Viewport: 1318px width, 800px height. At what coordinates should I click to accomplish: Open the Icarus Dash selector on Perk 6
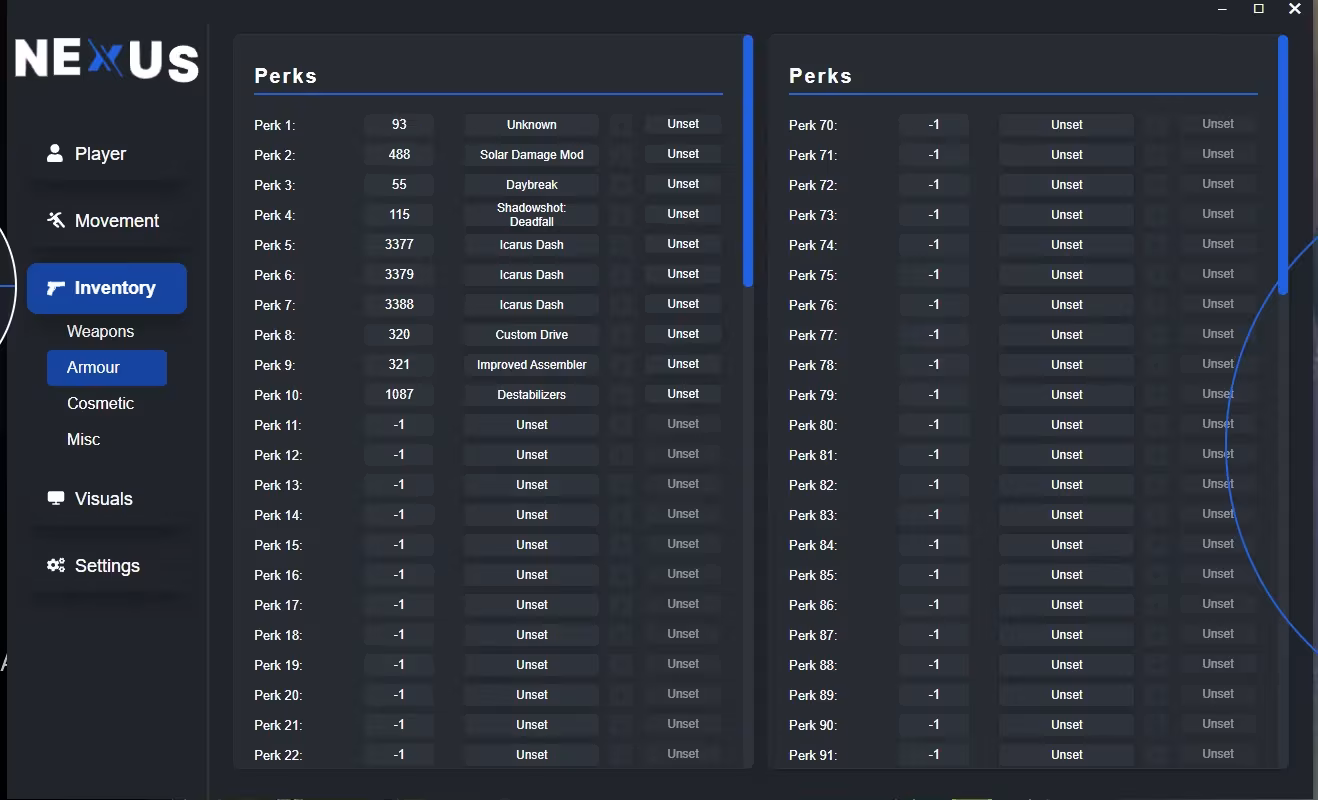pyautogui.click(x=531, y=274)
